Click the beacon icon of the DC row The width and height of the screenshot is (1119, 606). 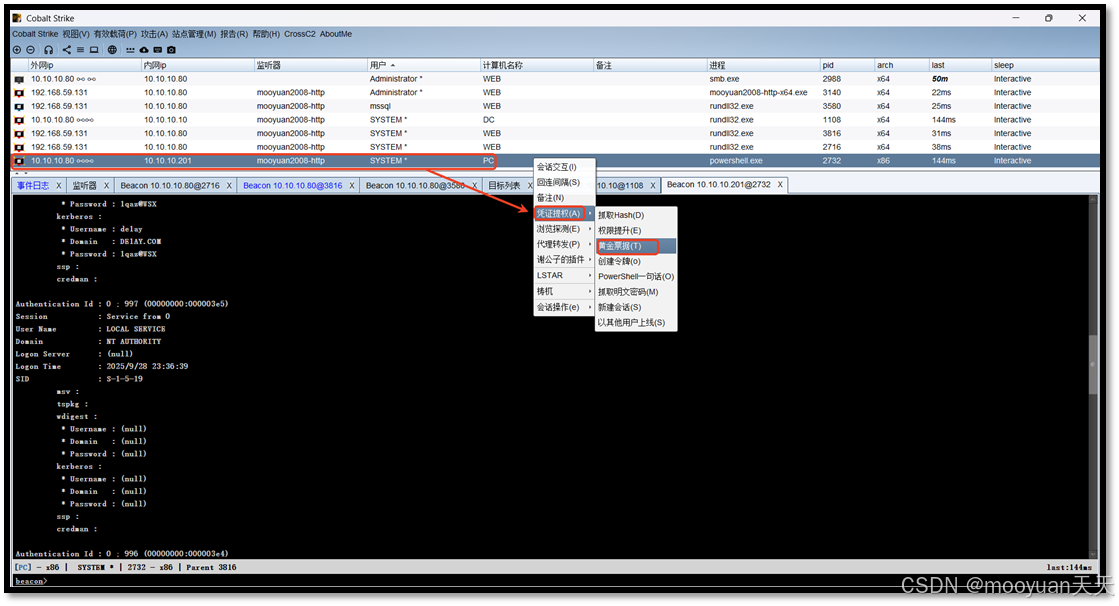pos(19,120)
